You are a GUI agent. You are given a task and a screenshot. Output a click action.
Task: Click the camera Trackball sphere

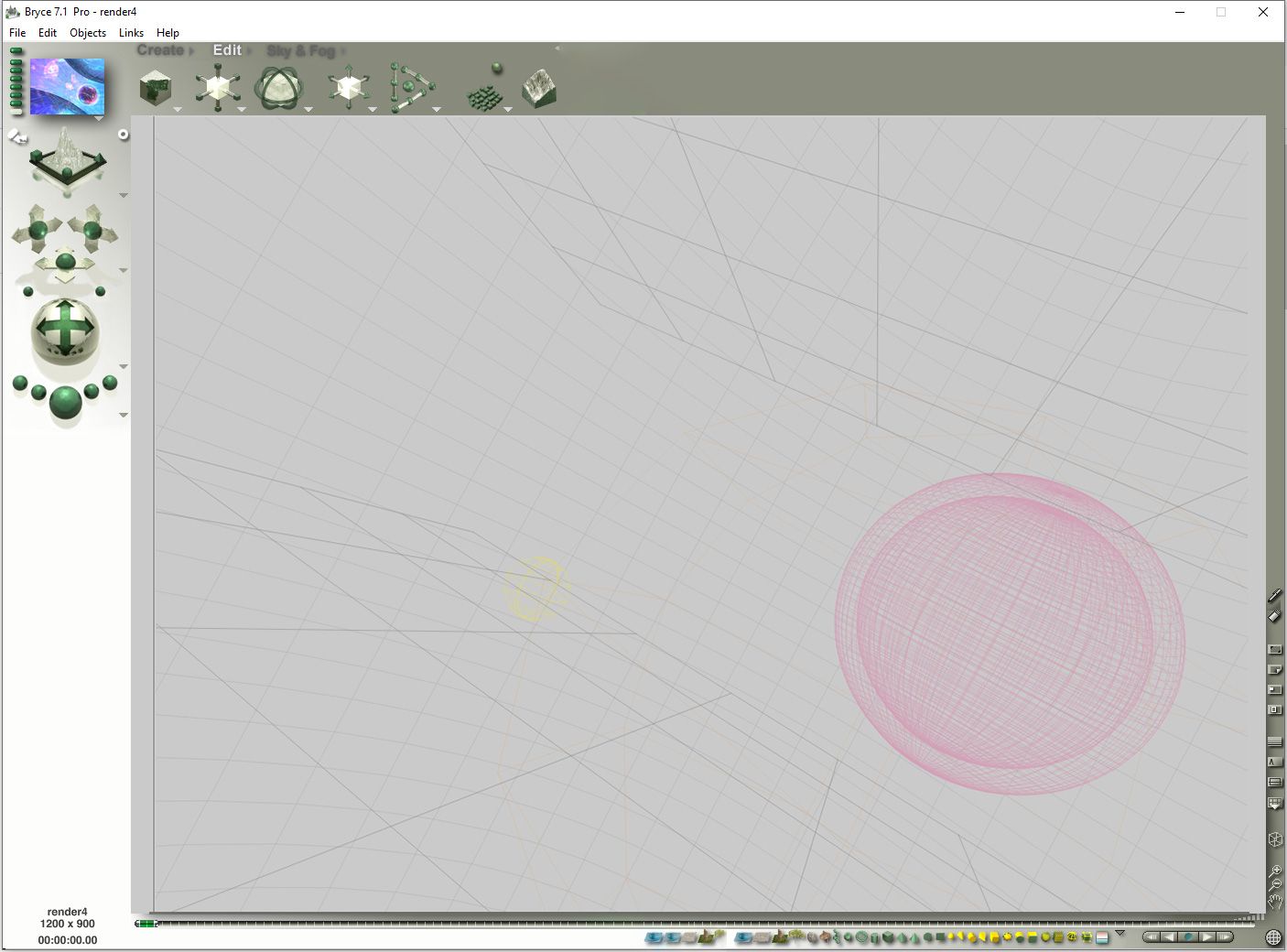point(65,331)
